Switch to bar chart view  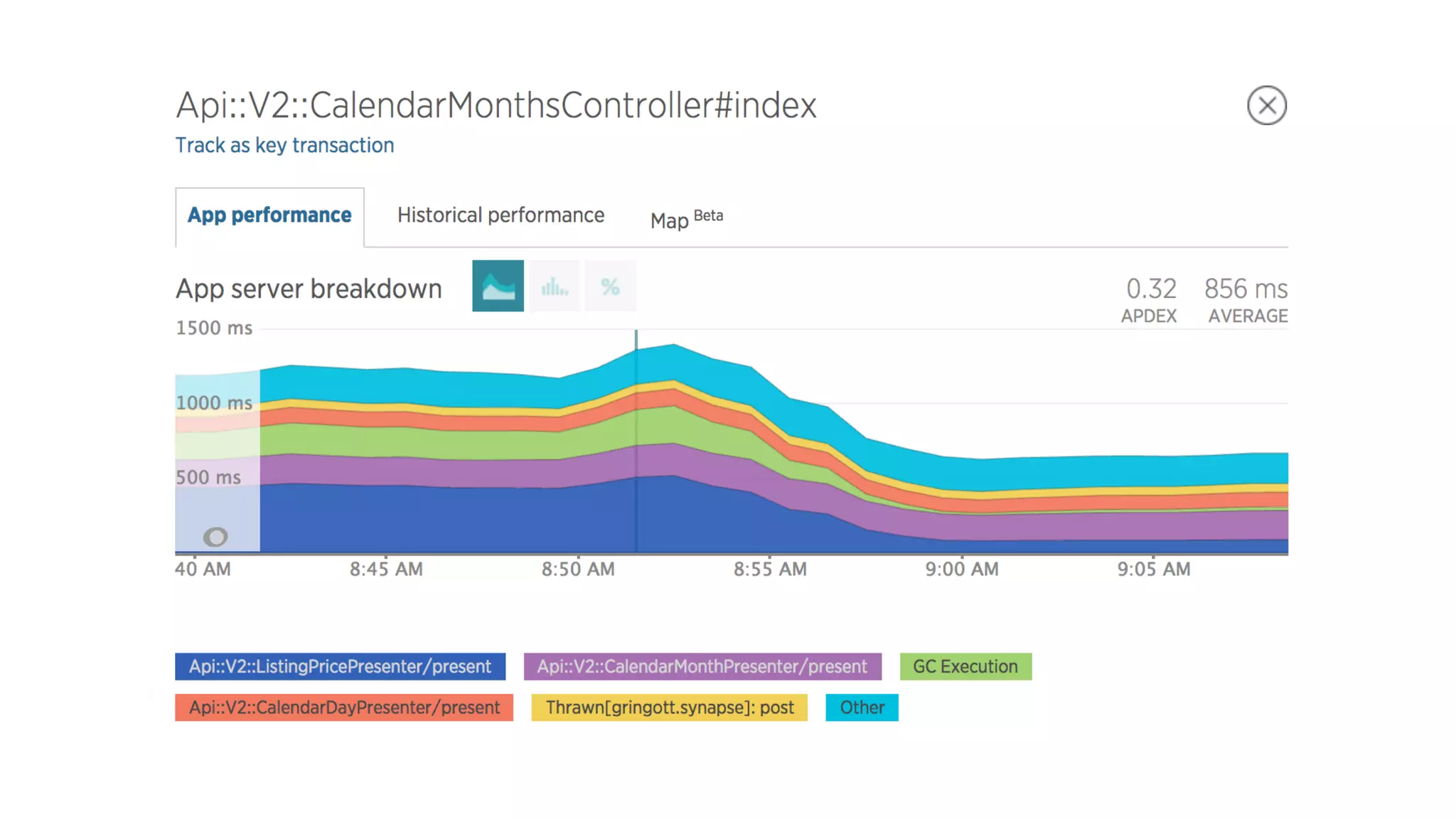tap(554, 286)
